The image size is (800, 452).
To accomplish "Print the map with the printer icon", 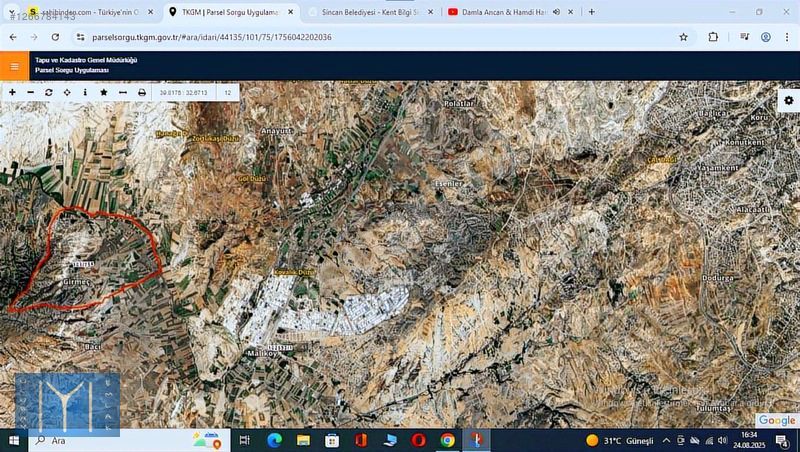I will (x=141, y=92).
